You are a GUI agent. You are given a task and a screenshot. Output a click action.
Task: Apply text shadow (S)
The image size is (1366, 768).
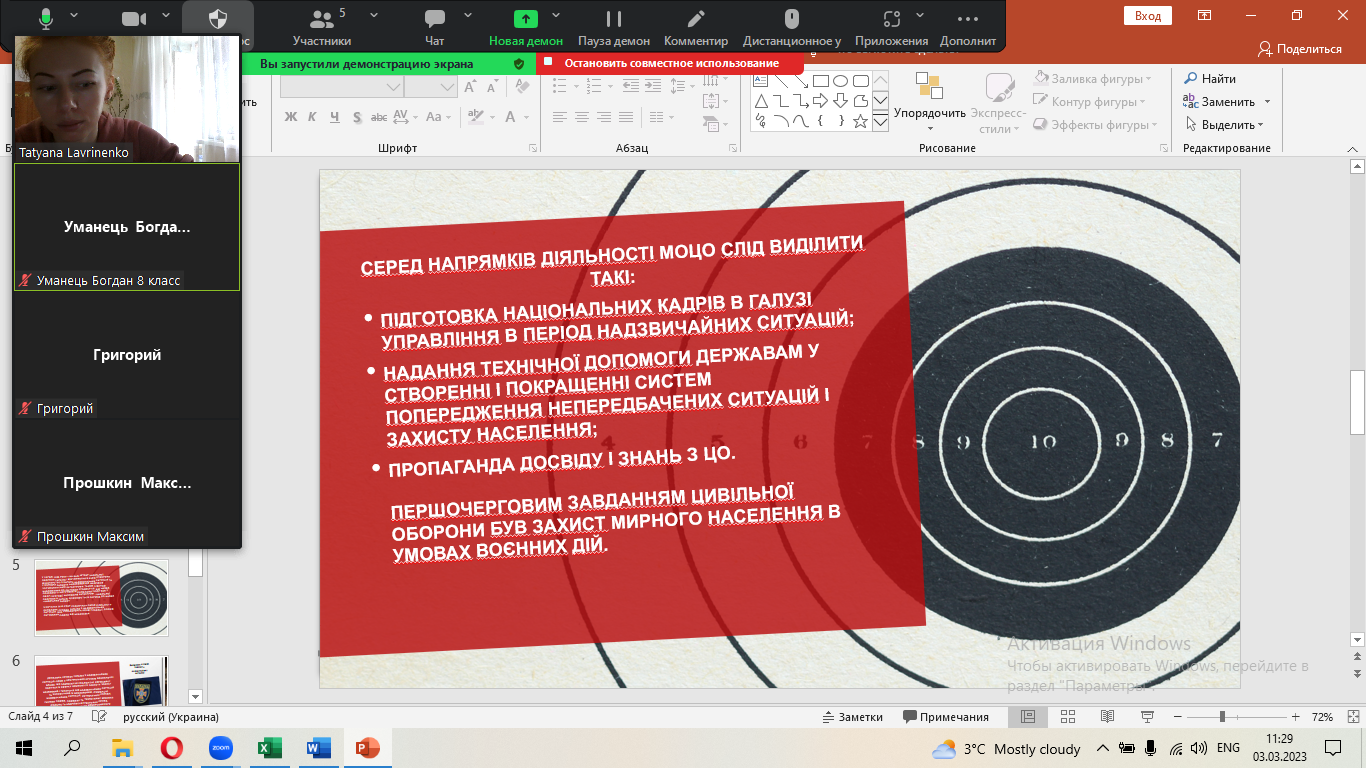pyautogui.click(x=357, y=117)
